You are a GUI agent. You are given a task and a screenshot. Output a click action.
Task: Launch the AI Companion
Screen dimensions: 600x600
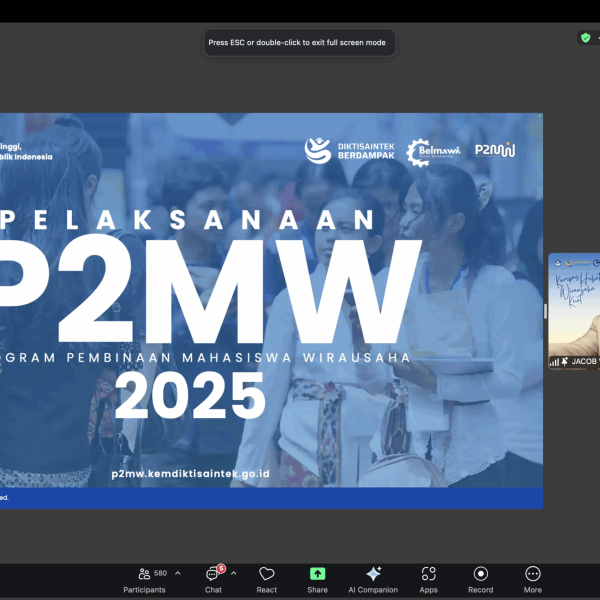pyautogui.click(x=373, y=580)
